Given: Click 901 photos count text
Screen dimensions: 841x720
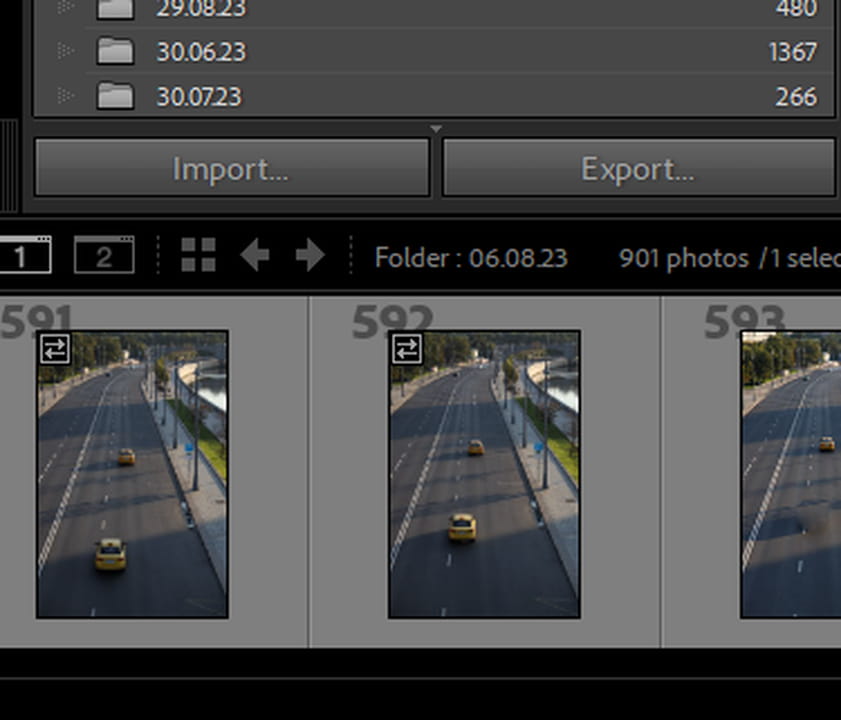Looking at the screenshot, I should pos(684,259).
